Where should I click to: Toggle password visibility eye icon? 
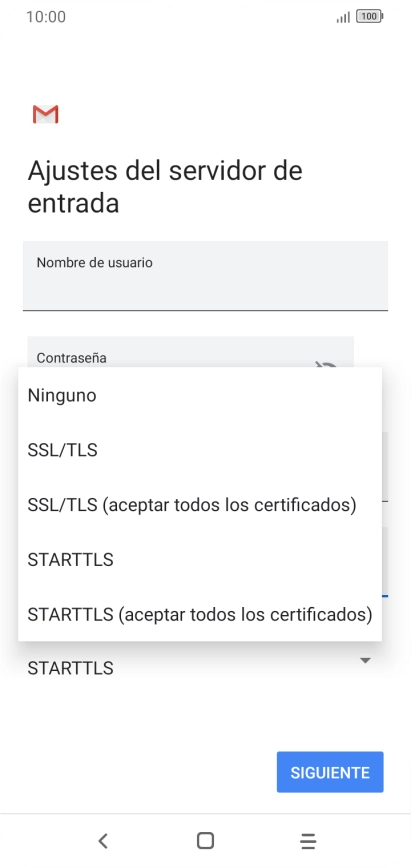pos(326,364)
